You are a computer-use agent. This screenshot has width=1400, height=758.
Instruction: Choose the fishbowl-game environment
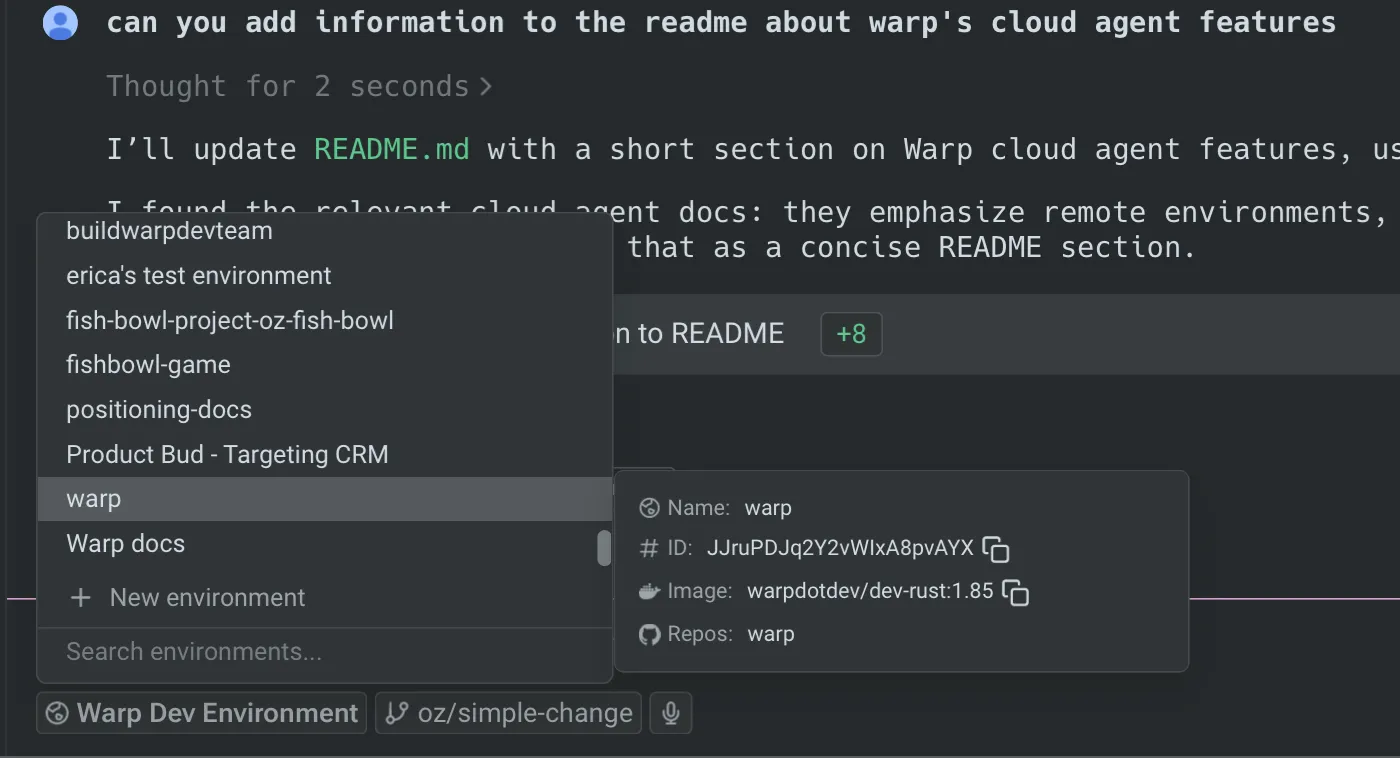[325, 365]
